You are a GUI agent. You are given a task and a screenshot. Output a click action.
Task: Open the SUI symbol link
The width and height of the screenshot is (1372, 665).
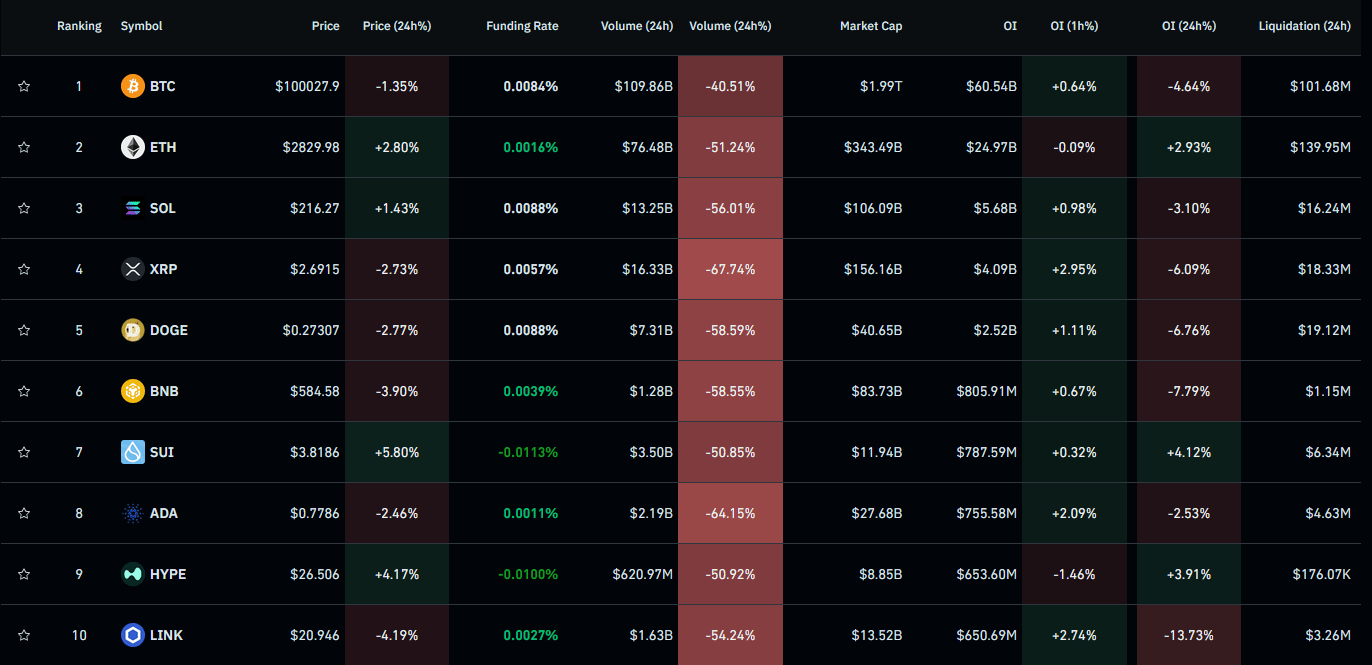pos(162,453)
